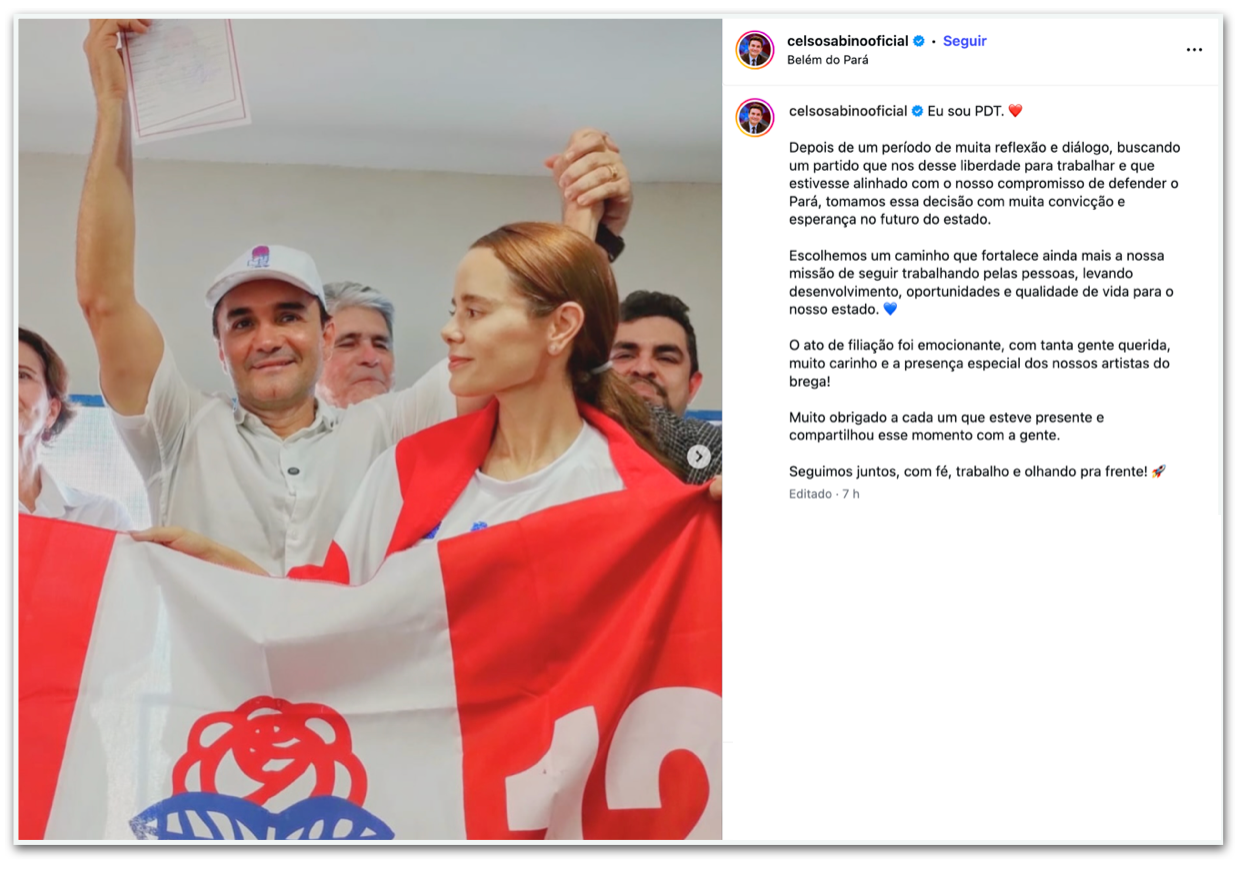Viewport: 1244px width, 870px height.
Task: Open celsosabinooficial username in the caption
Action: click(848, 111)
